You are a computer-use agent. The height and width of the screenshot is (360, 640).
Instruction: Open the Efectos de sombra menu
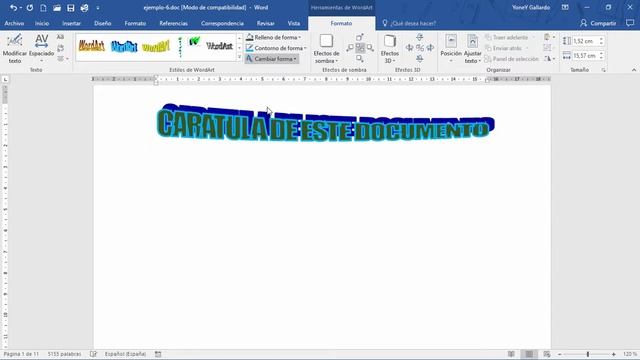pyautogui.click(x=326, y=49)
